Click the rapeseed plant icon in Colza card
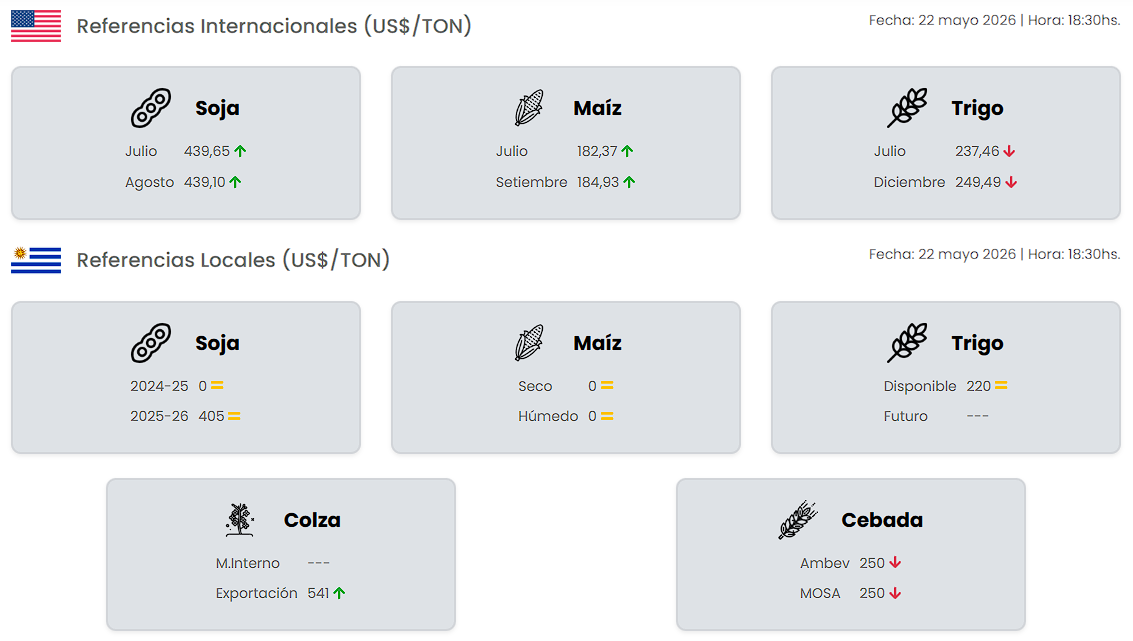Viewport: 1133px width, 641px height. [240, 520]
